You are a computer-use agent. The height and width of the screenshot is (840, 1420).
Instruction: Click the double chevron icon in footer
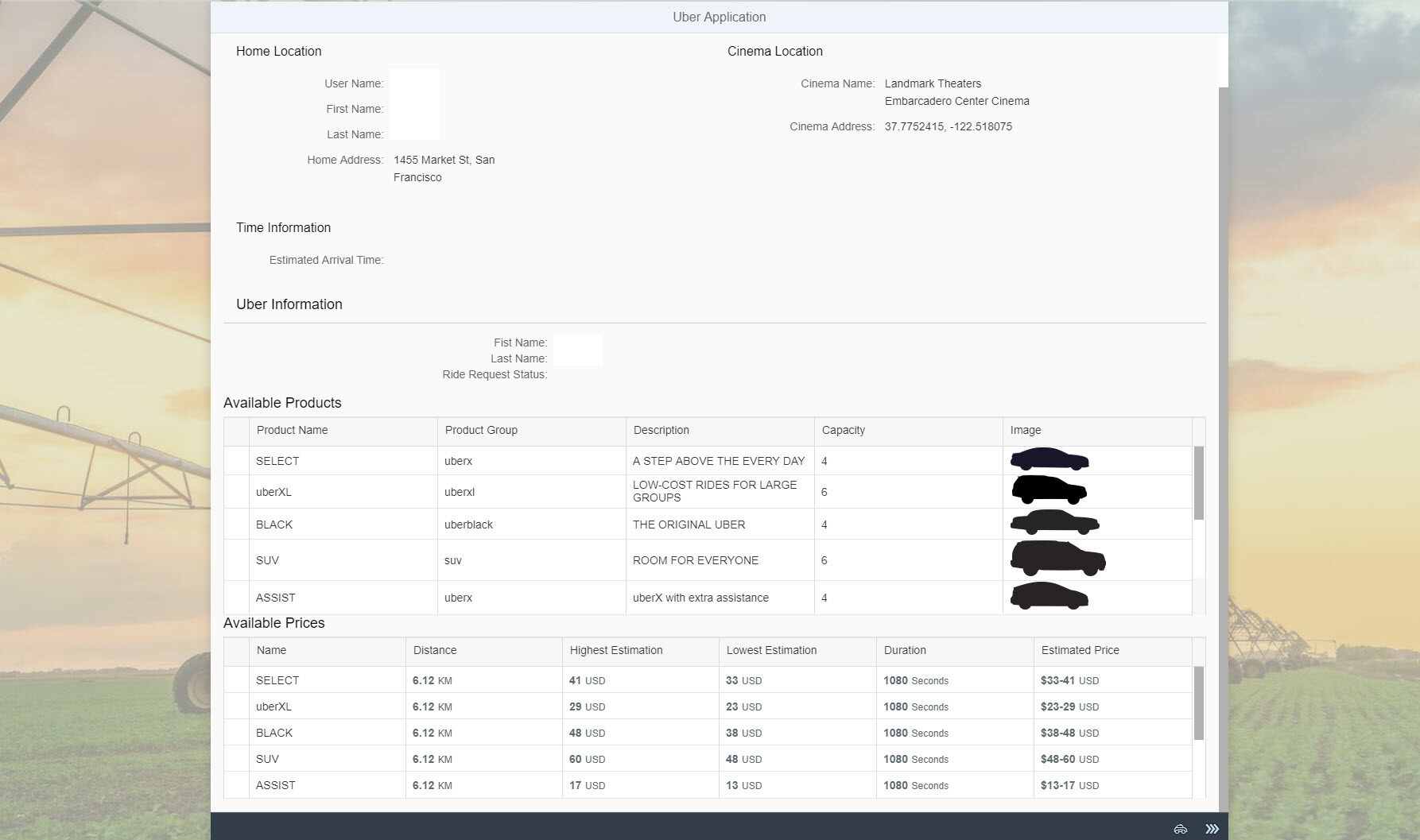(1212, 829)
